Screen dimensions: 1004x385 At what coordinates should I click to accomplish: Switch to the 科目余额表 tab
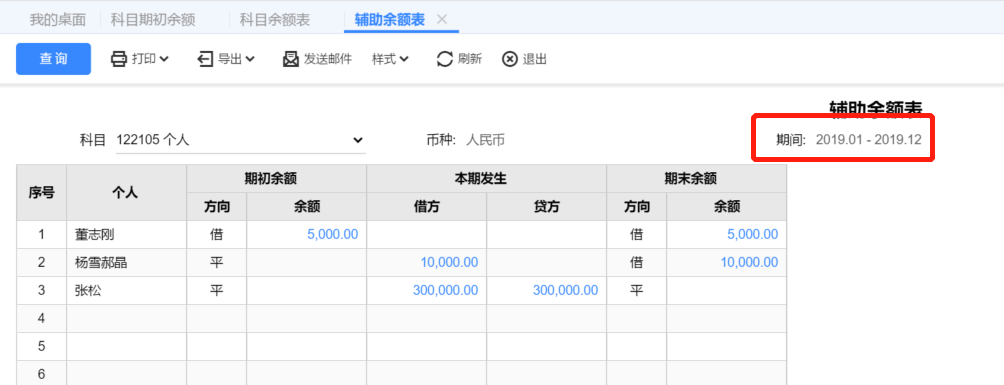click(275, 19)
